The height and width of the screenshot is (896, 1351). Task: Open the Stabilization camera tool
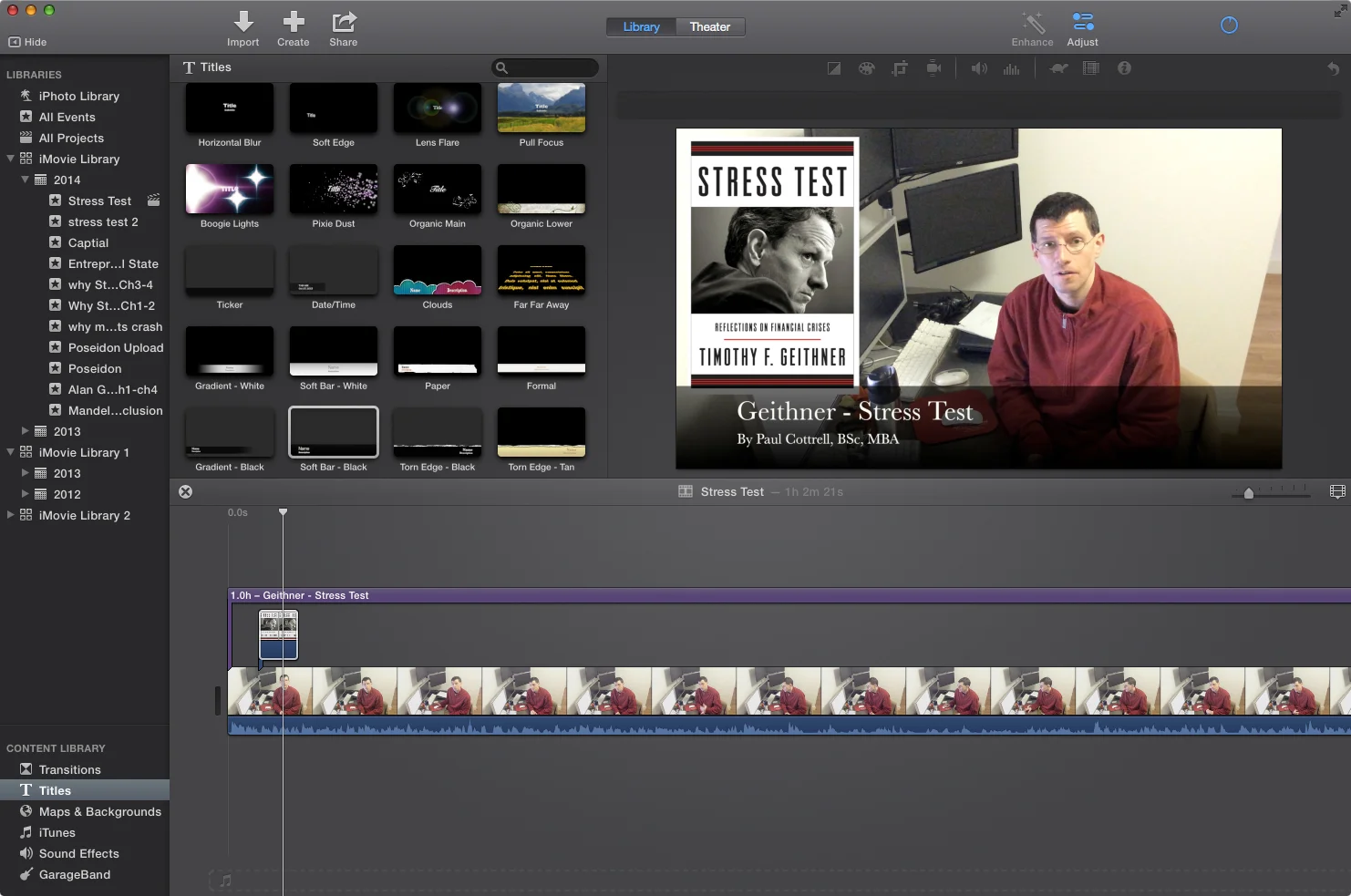click(x=933, y=68)
